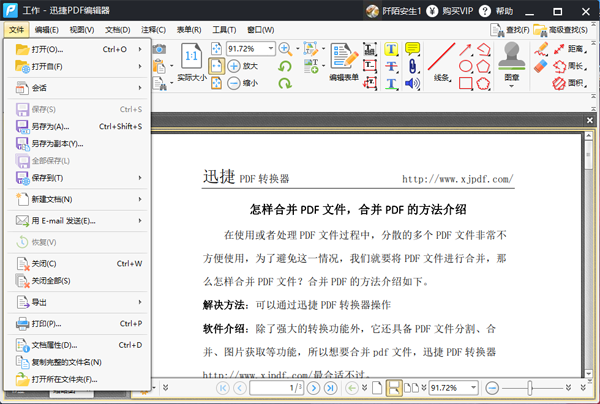Click the 查找(F) find button
600x404 pixels.
tap(510, 30)
